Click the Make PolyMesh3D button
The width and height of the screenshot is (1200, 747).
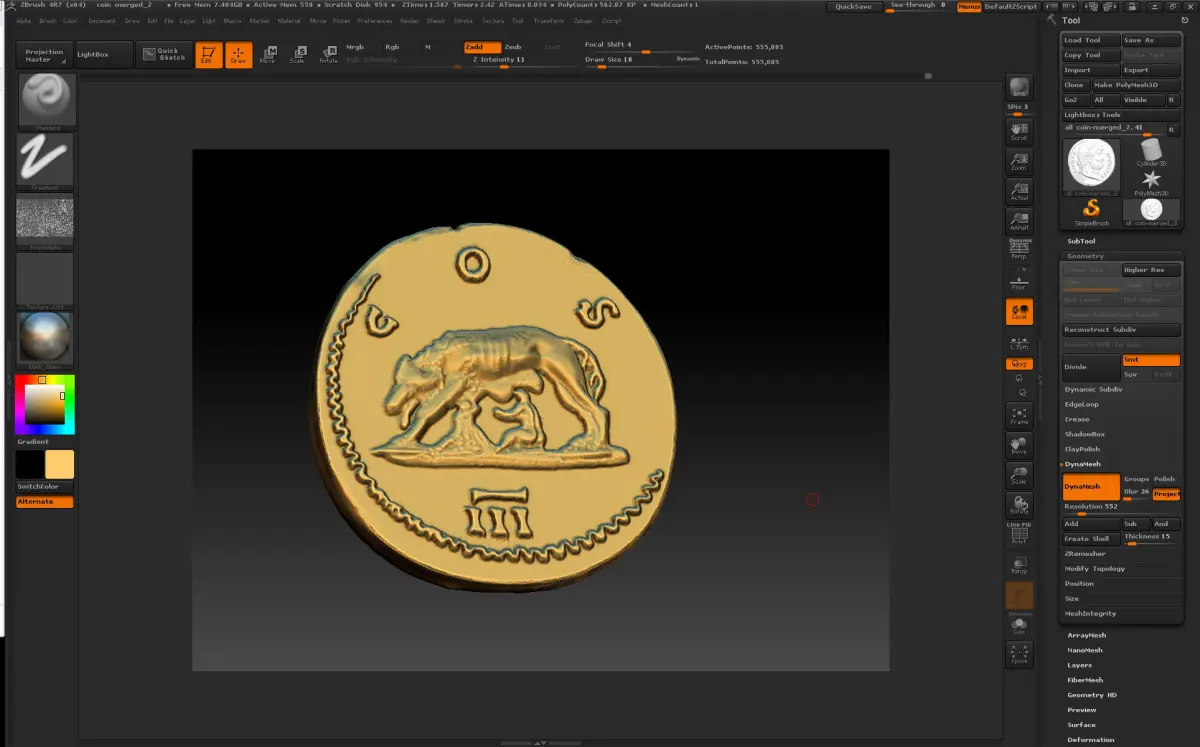point(1126,85)
